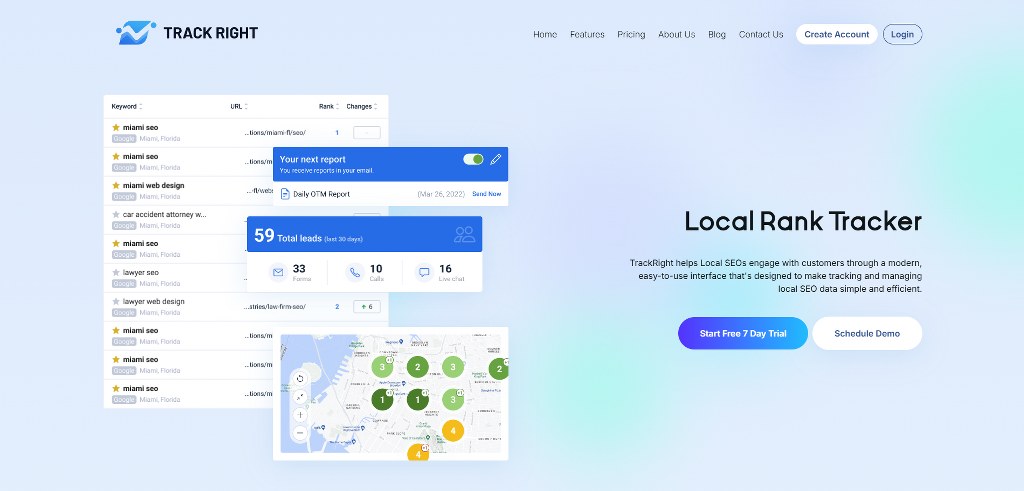Click the Forms envelope icon
Viewport: 1024px width, 491px height.
[x=278, y=272]
